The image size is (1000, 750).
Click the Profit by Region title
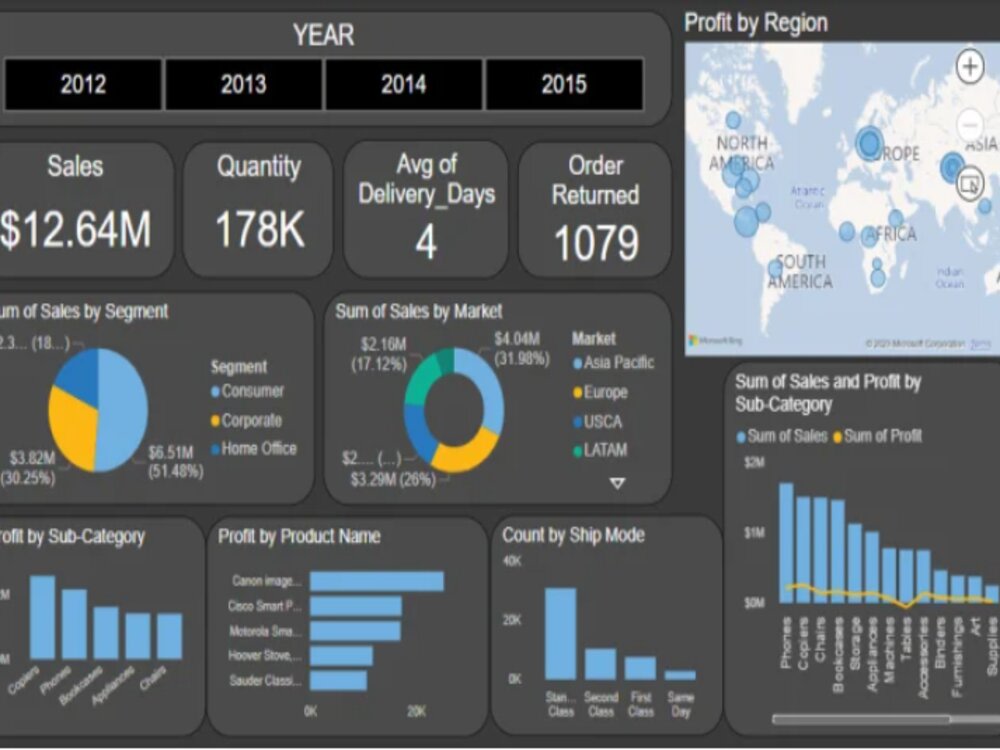click(x=756, y=23)
